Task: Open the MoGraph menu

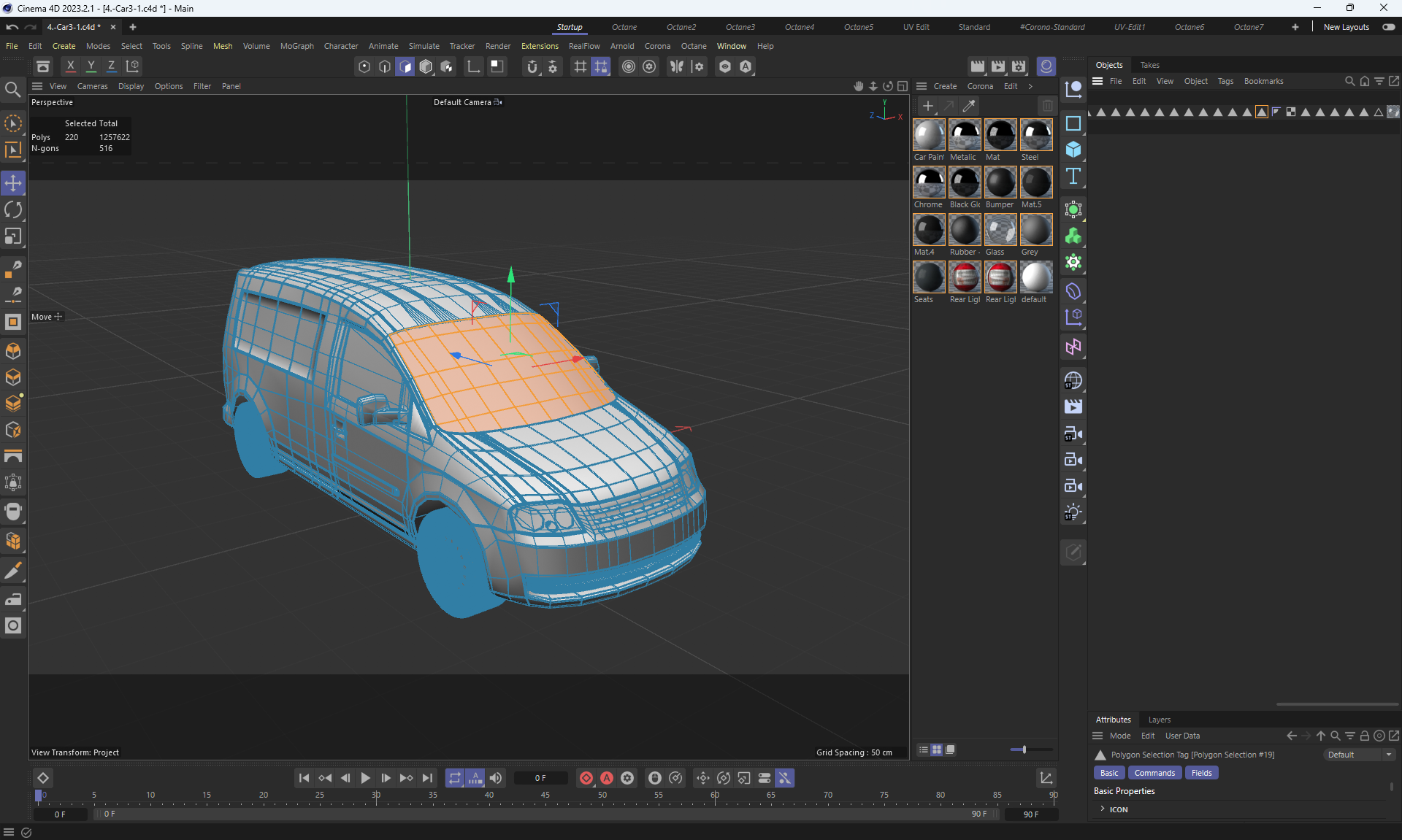Action: tap(296, 46)
